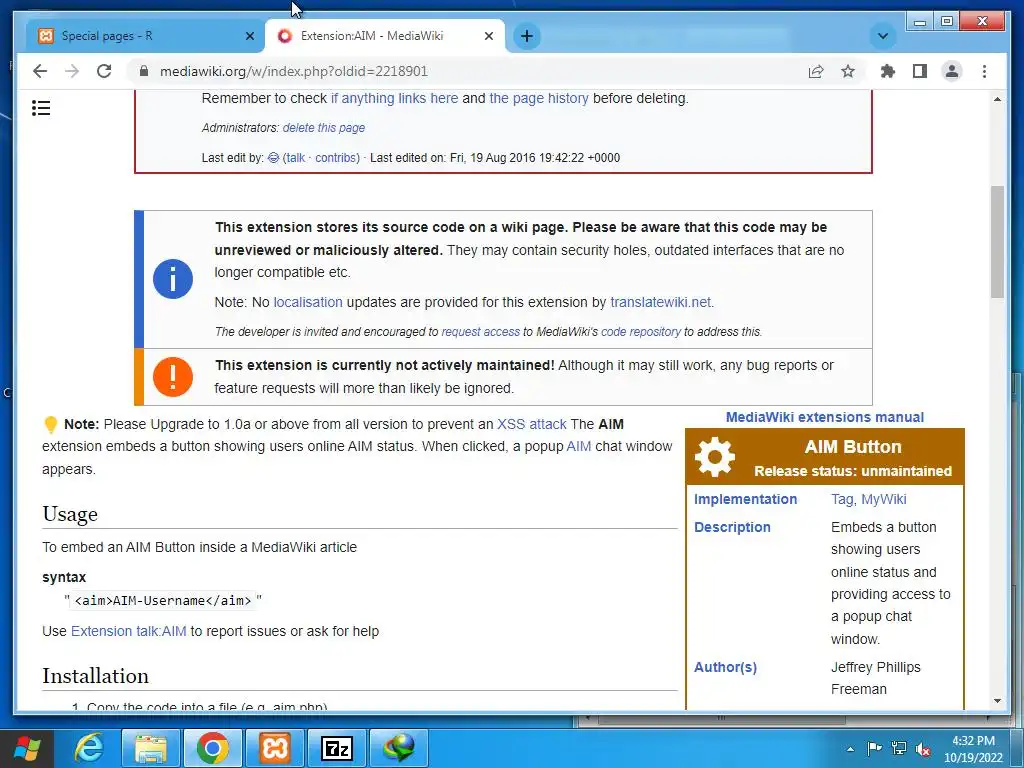
Task: Click the muted volume tray icon
Action: pos(923,749)
